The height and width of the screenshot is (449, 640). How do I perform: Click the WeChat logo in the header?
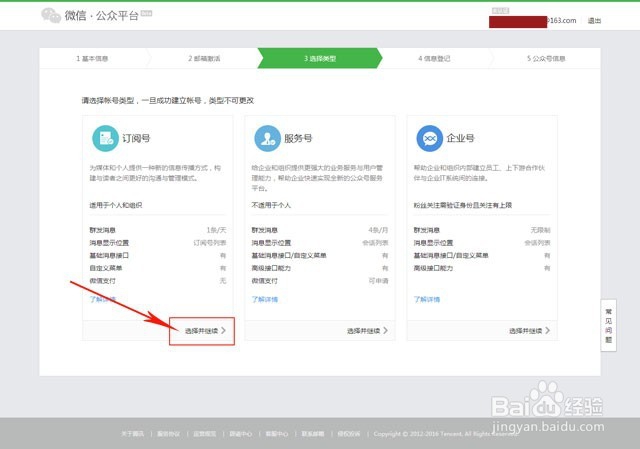click(51, 16)
